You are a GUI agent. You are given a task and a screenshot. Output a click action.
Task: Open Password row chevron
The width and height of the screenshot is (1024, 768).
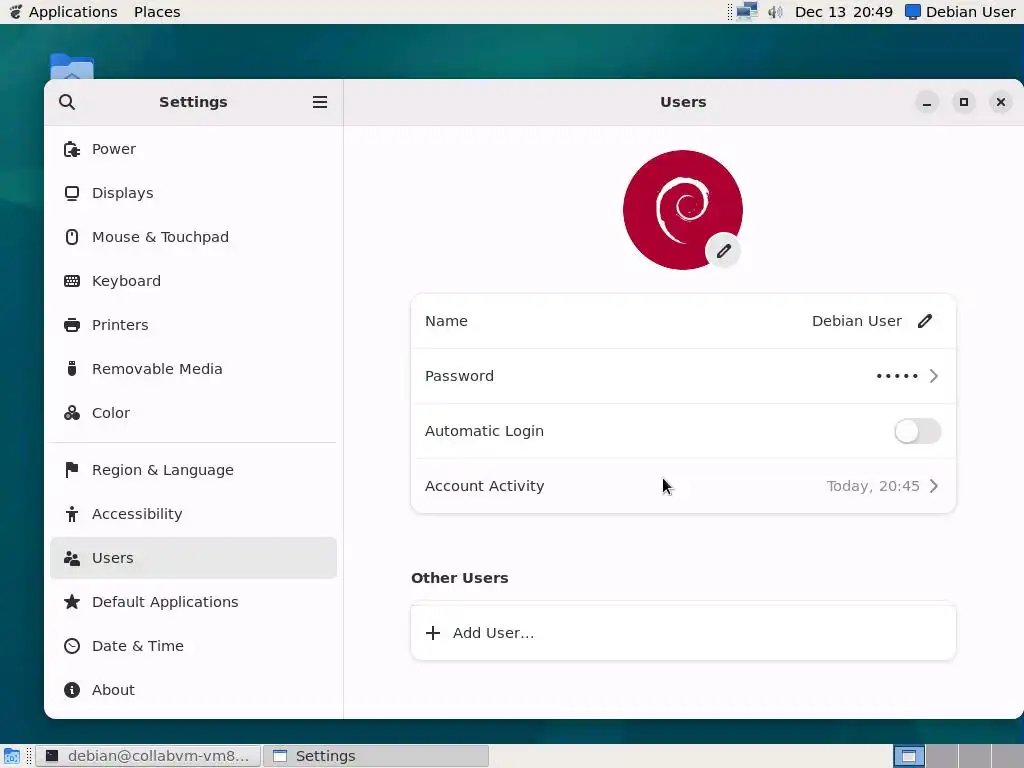pyautogui.click(x=934, y=376)
